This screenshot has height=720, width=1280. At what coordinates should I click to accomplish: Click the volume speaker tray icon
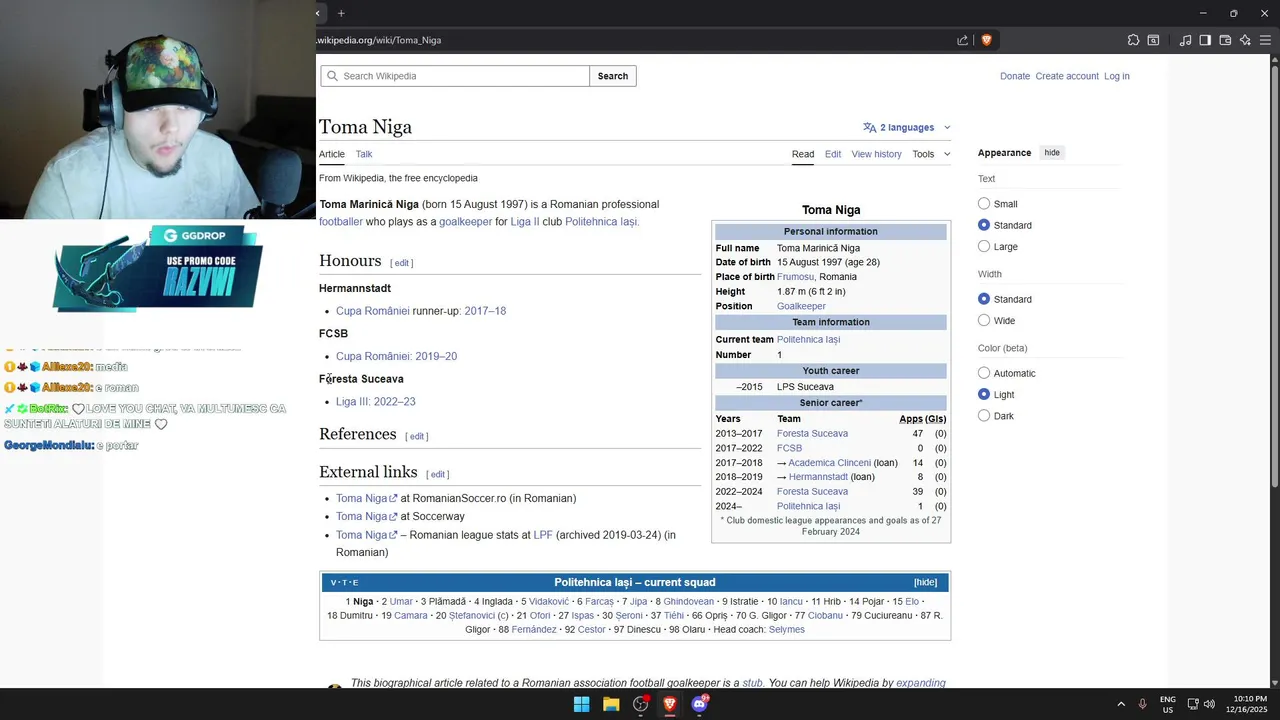(x=1209, y=704)
